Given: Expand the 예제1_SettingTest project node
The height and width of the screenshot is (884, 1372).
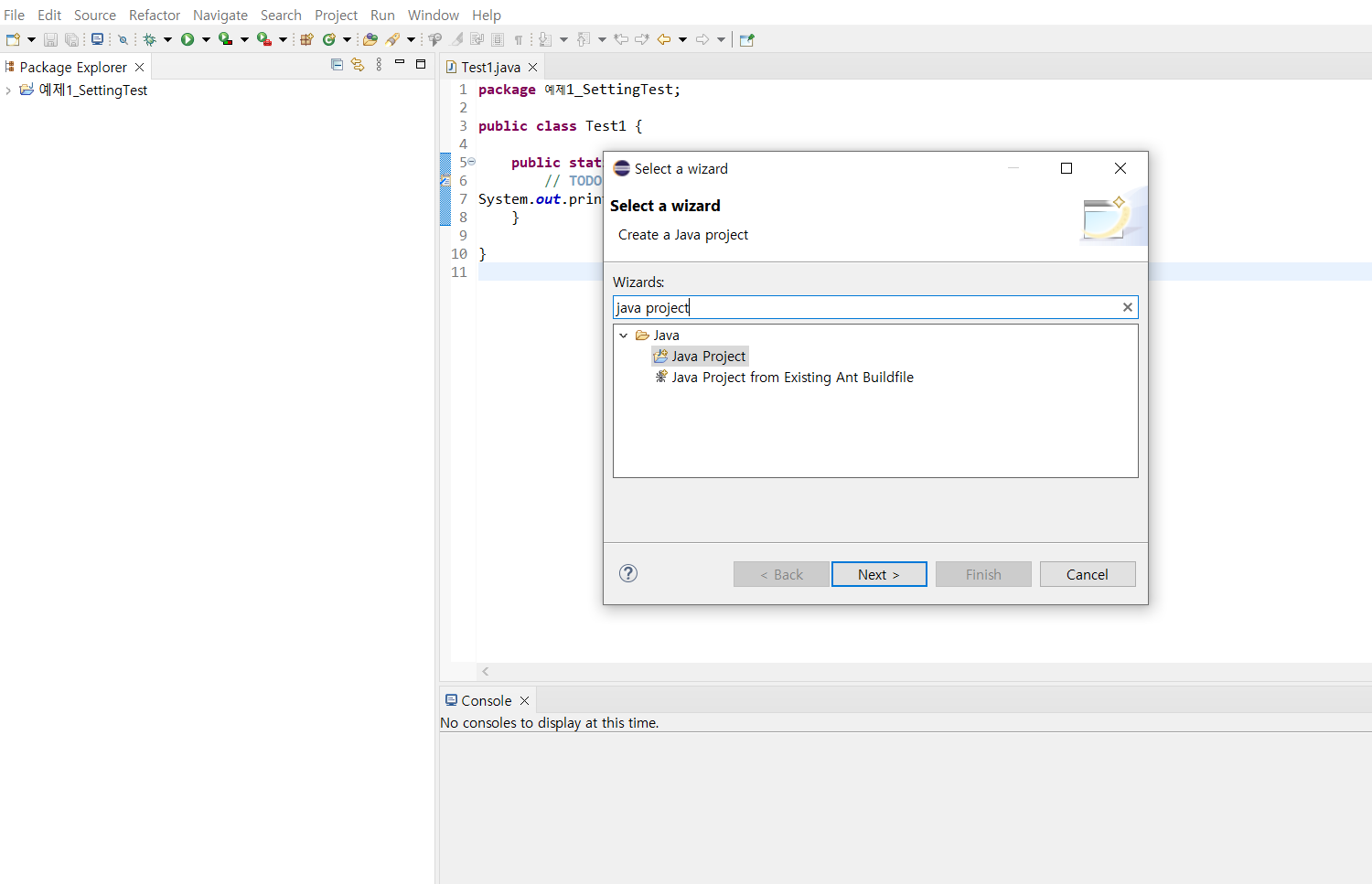Looking at the screenshot, I should [8, 91].
